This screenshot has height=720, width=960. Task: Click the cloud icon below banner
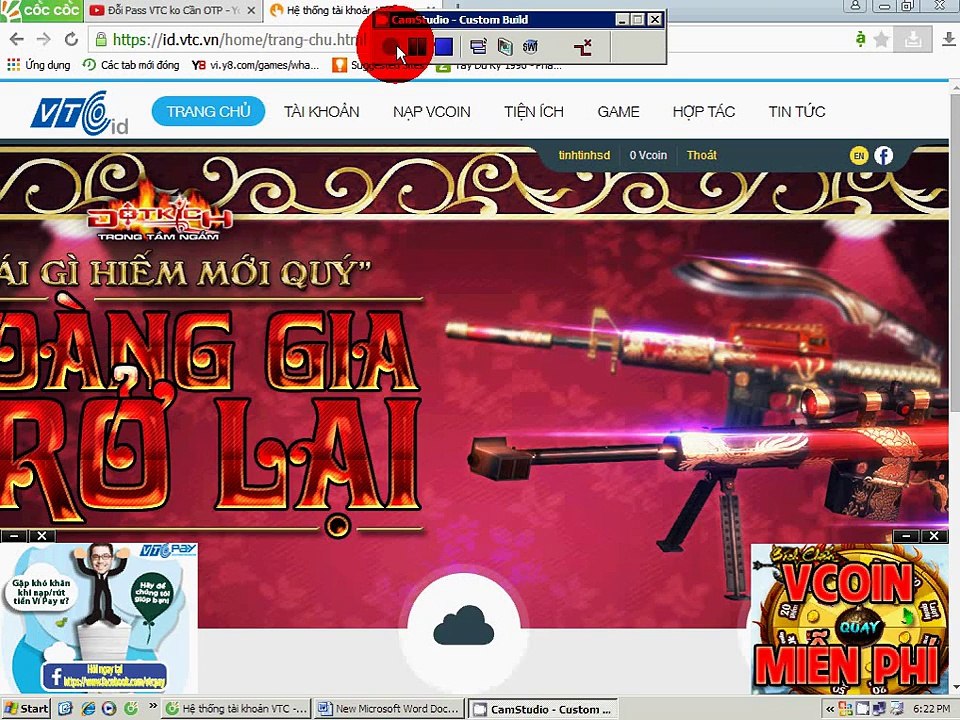click(x=463, y=625)
